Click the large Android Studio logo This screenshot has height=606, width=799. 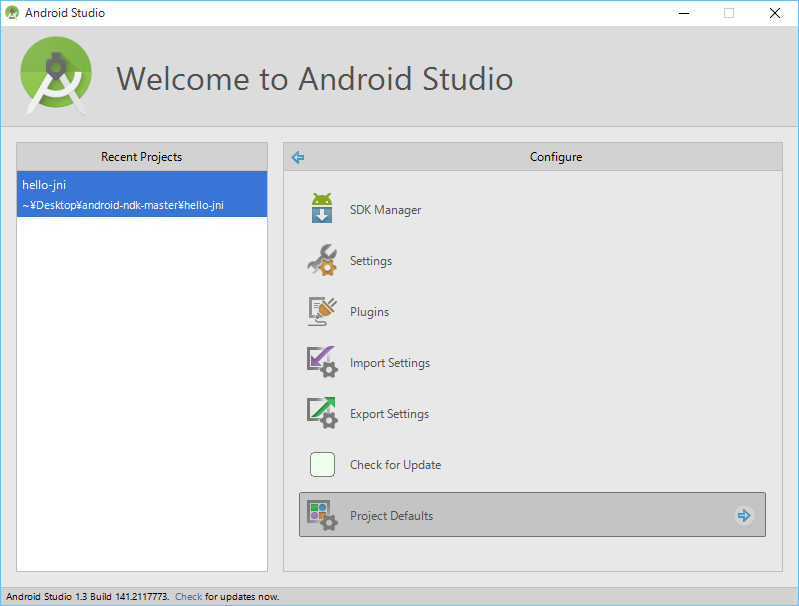pos(56,76)
